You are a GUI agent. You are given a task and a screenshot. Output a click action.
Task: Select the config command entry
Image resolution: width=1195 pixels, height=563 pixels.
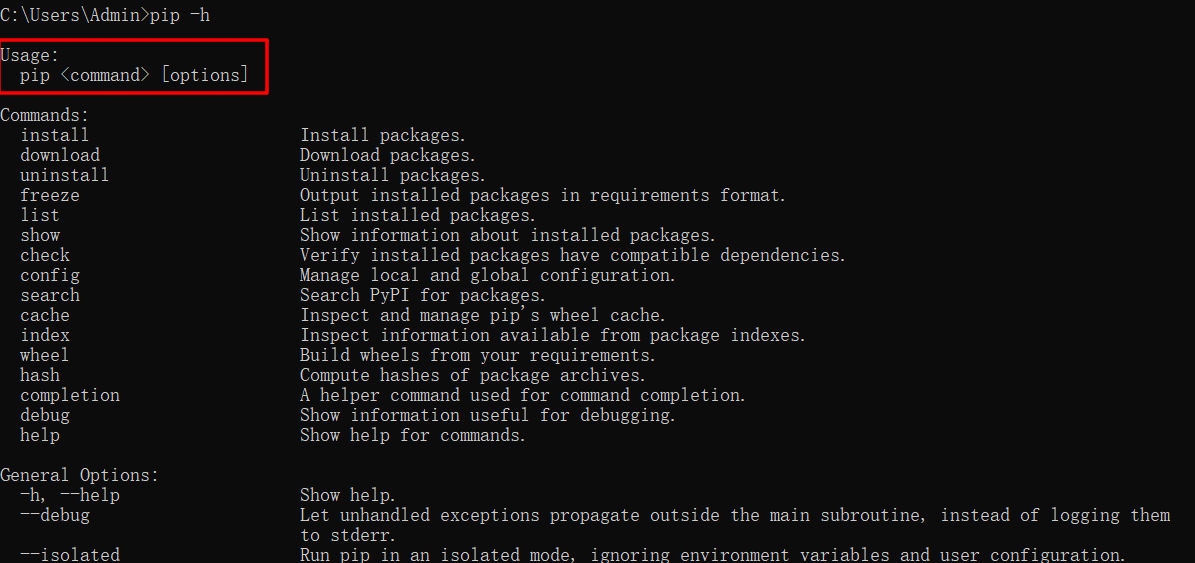pyautogui.click(x=50, y=275)
